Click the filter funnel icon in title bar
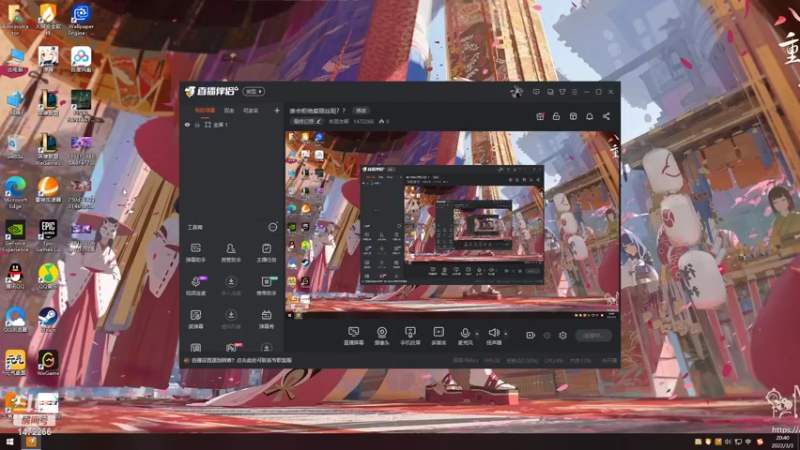Image resolution: width=800 pixels, height=450 pixels. (x=562, y=92)
